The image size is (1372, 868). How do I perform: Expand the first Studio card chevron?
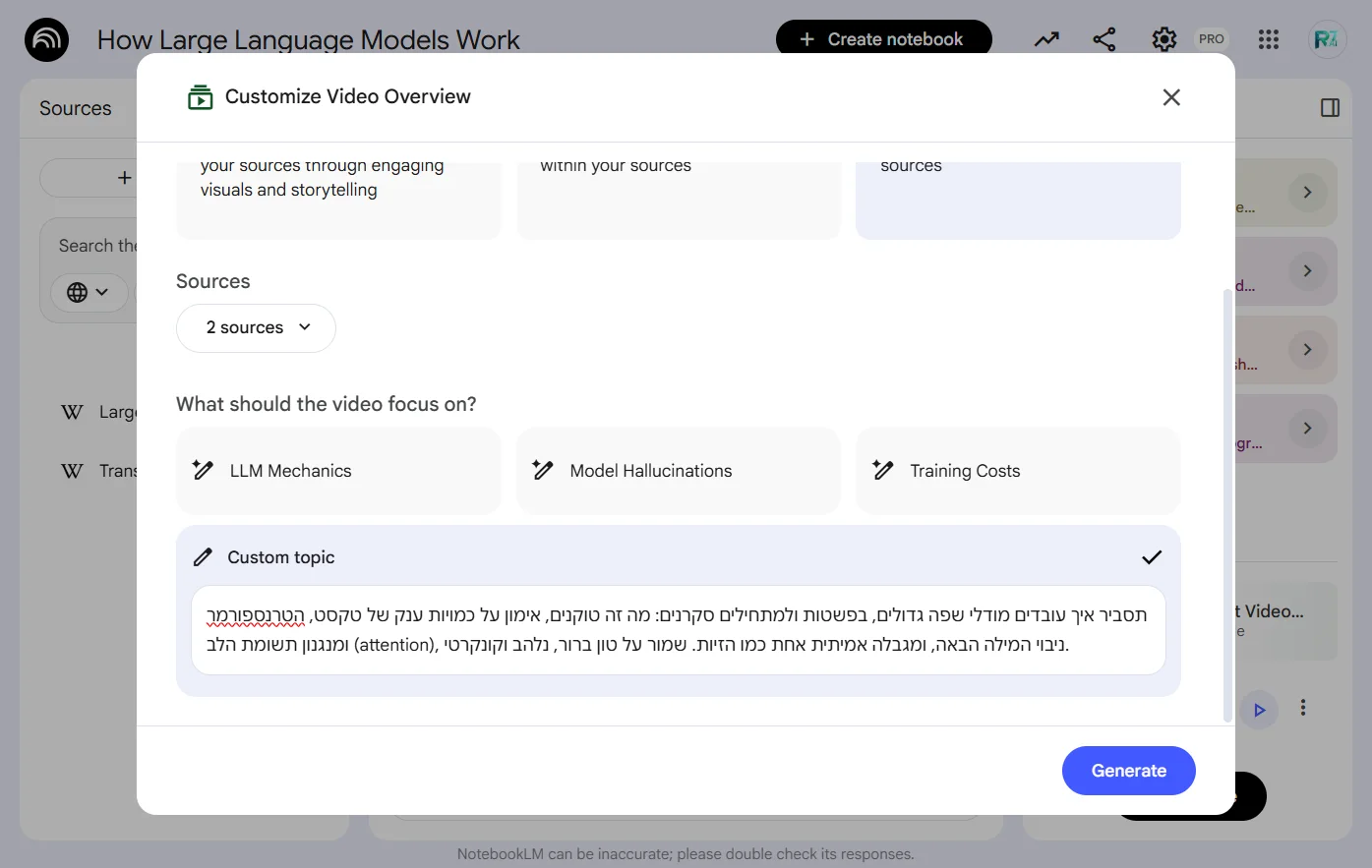coord(1307,192)
